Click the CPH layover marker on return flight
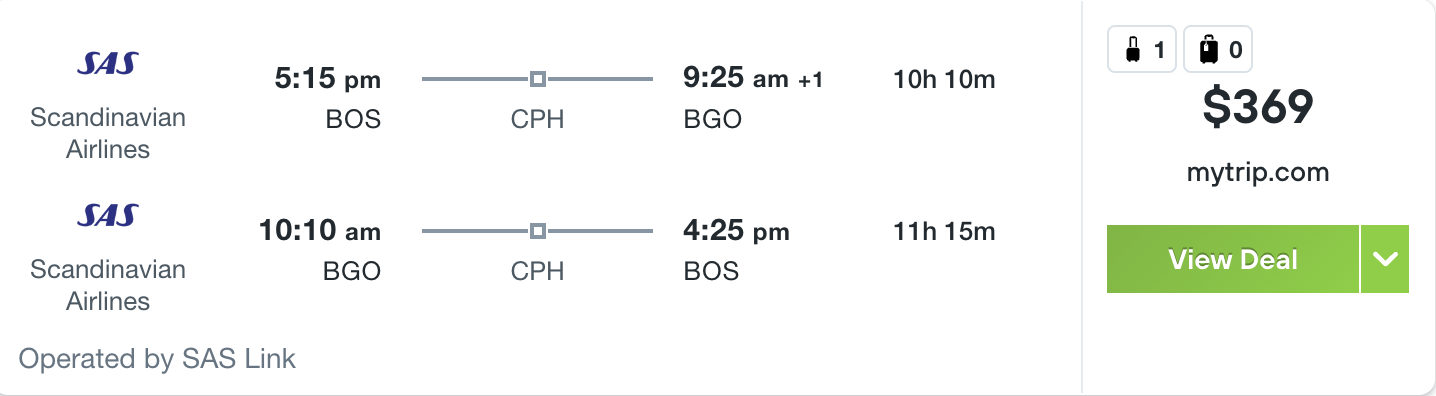Screen dimensions: 1436x396 click(x=538, y=231)
